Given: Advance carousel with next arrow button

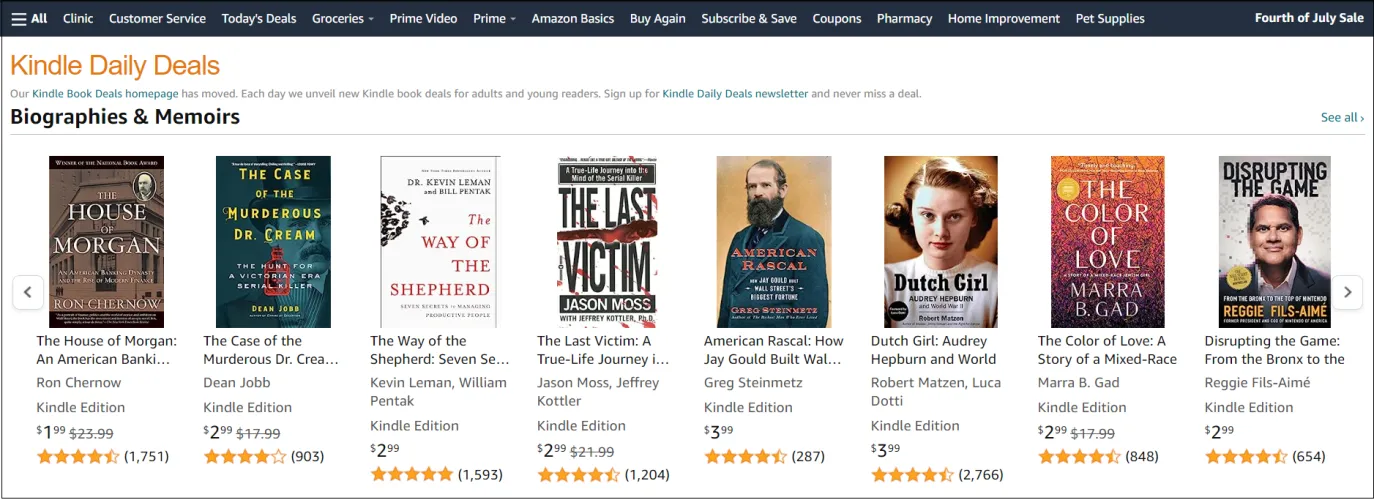Looking at the screenshot, I should [x=1347, y=292].
